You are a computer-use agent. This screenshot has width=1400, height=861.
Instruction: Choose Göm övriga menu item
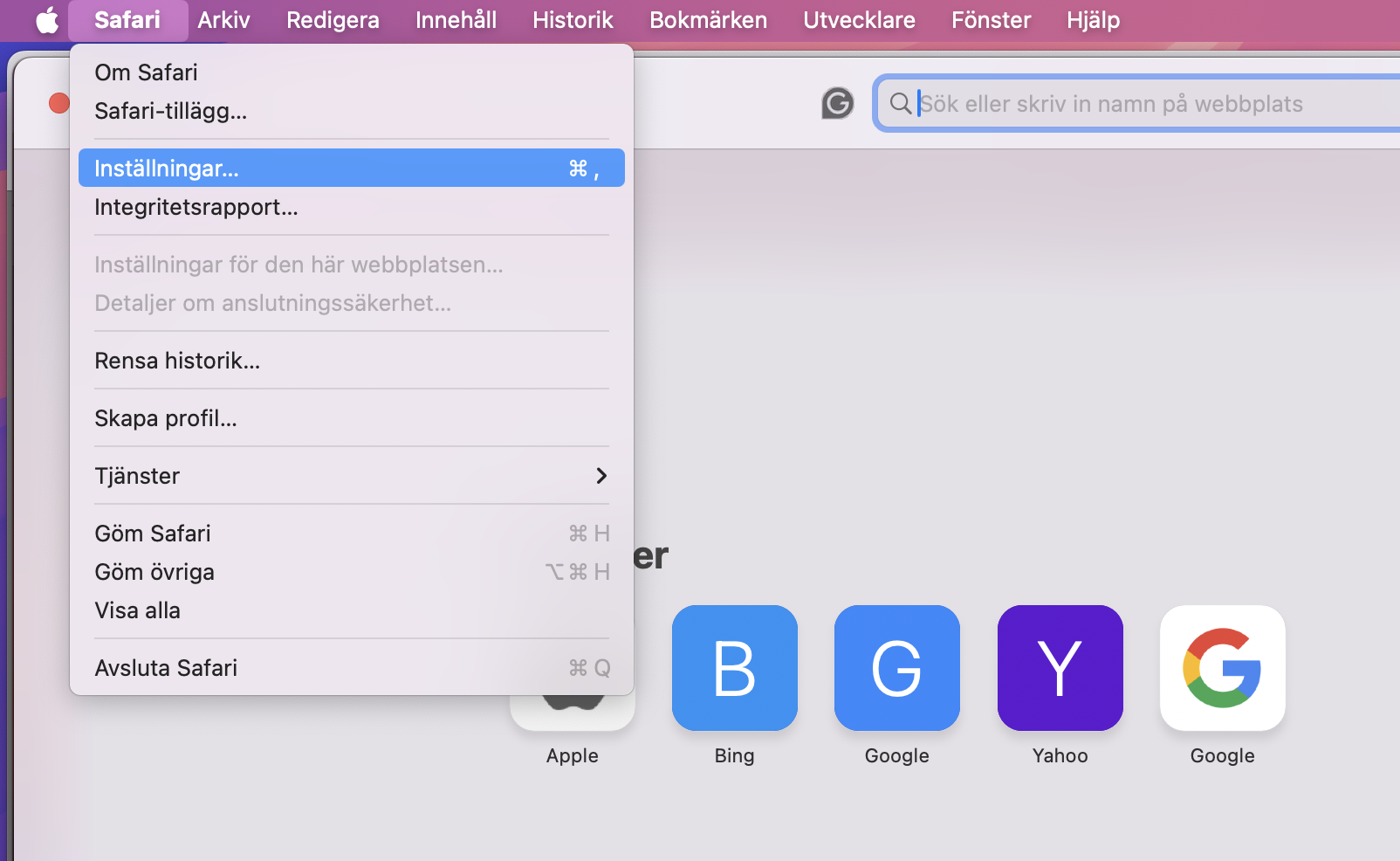coord(352,572)
